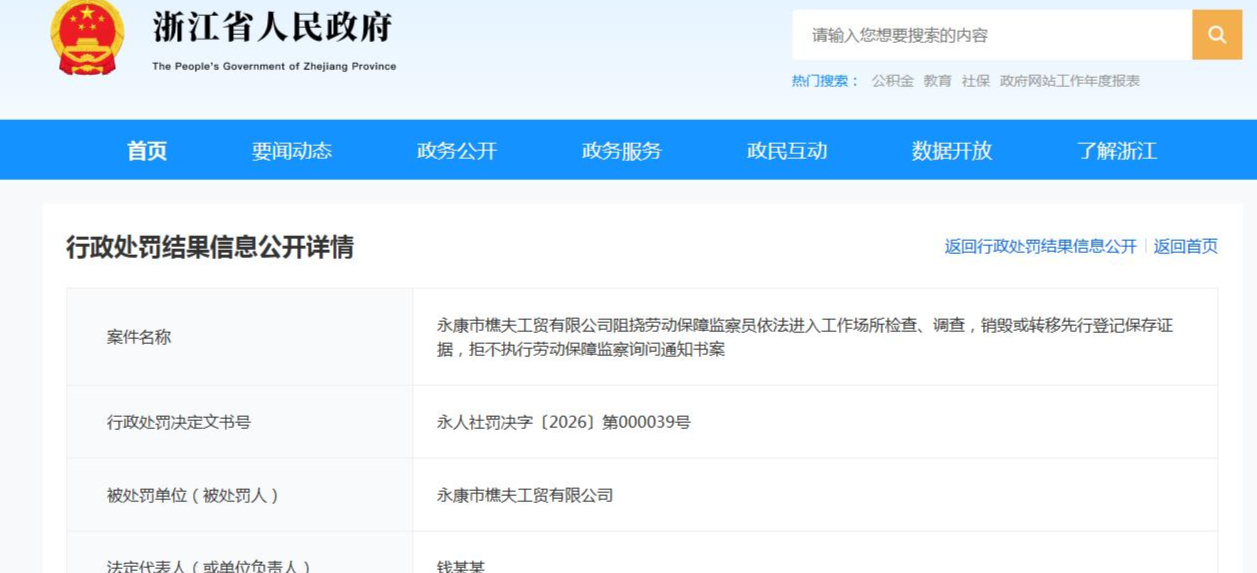Select the case name text starting 永康市樵夫工贸有限公司阻挠
This screenshot has width=1257, height=573.
[x=805, y=337]
